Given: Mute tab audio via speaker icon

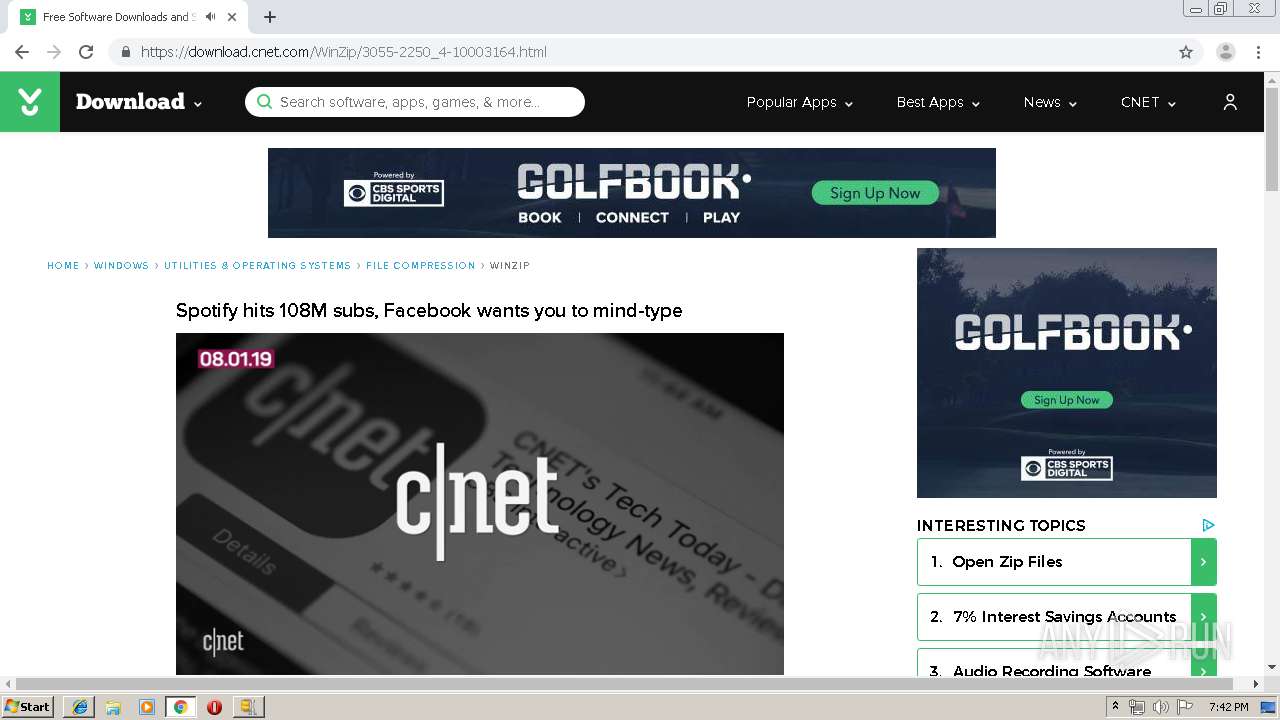Looking at the screenshot, I should (211, 17).
